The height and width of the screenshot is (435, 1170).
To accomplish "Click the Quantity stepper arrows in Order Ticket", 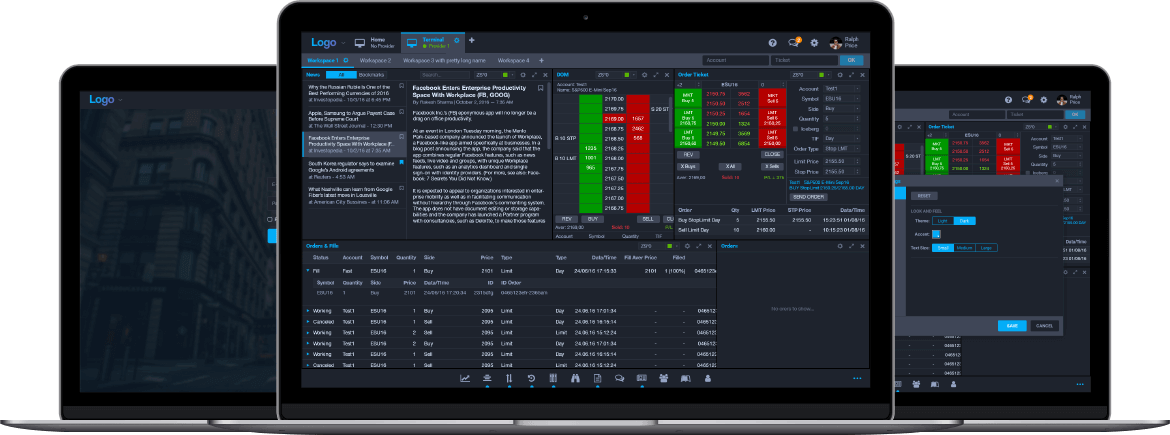I will (857, 119).
